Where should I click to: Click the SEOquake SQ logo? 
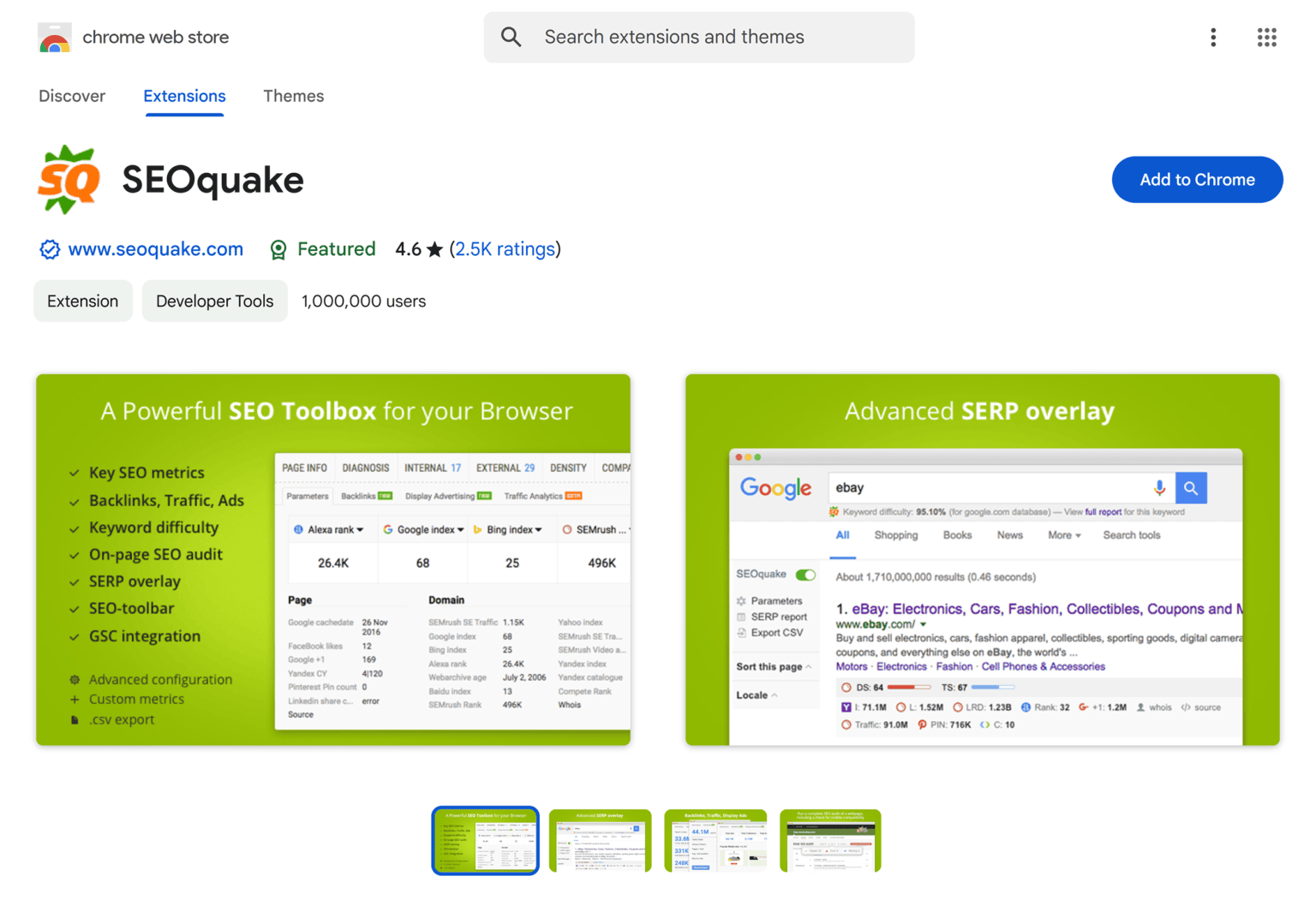[x=69, y=179]
